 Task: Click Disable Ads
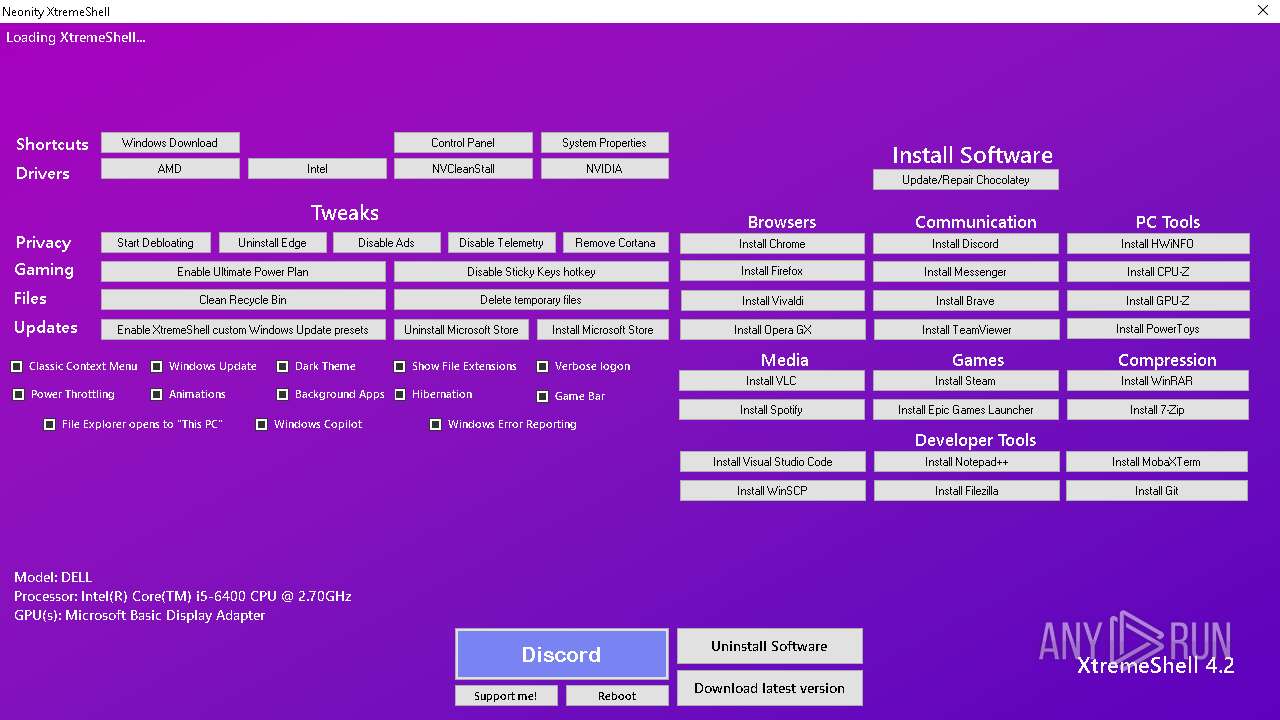click(386, 243)
